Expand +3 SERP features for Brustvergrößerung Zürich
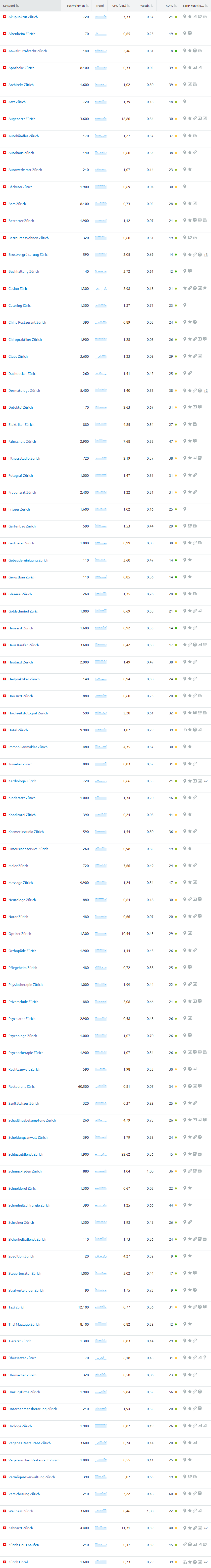 (206, 255)
